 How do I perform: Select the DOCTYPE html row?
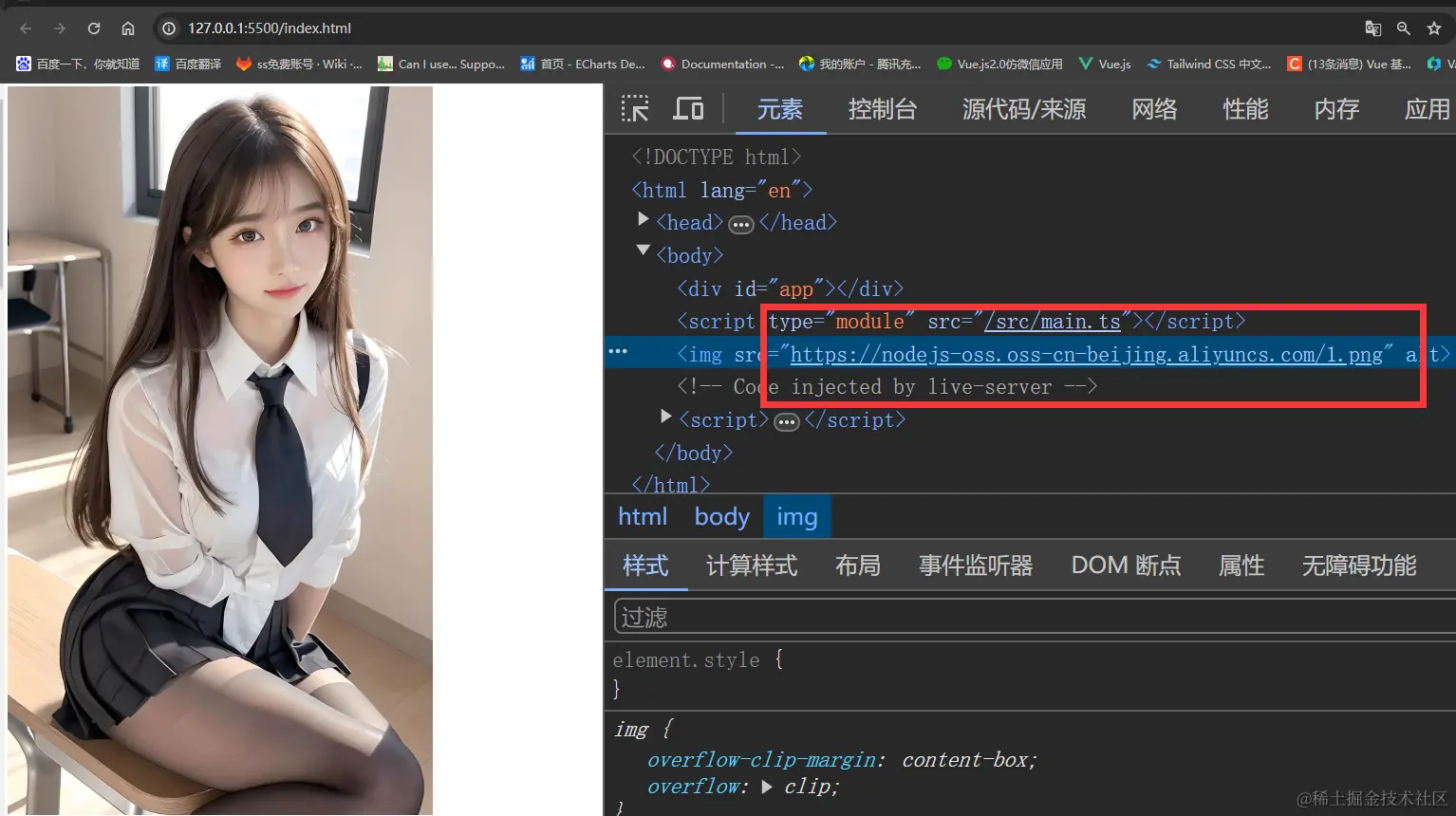pyautogui.click(x=717, y=157)
